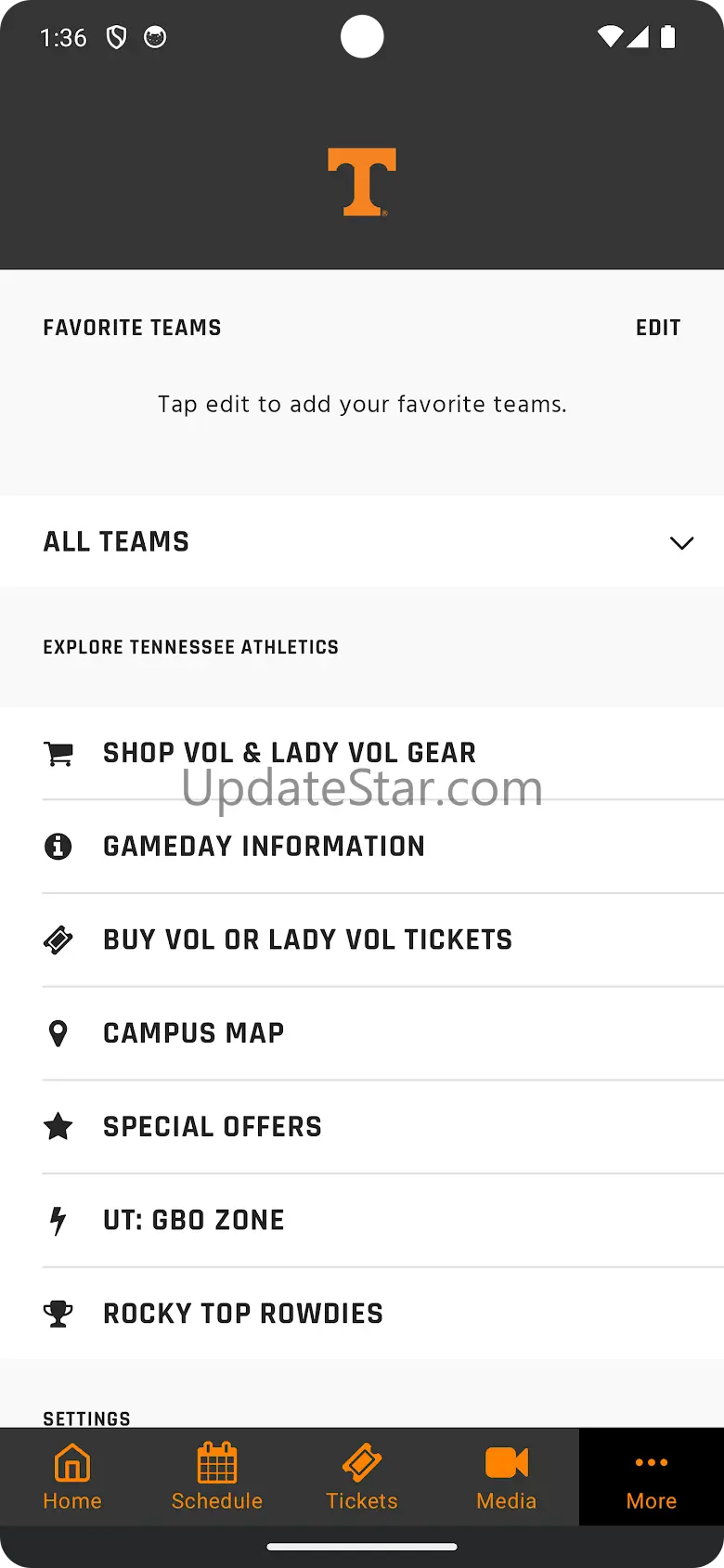
Task: Tap the Wi-Fi status bar icon
Action: point(610,37)
